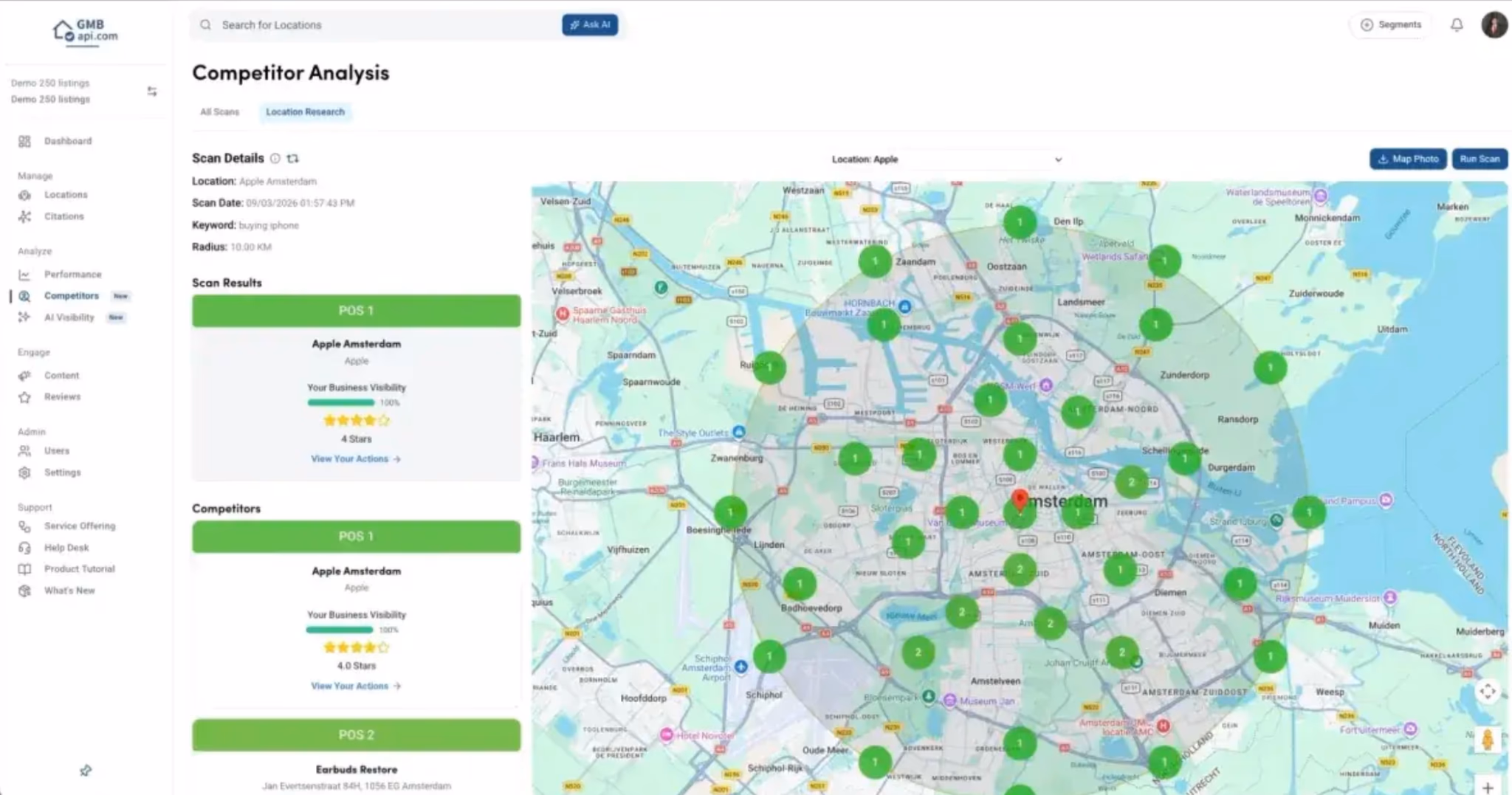
Task: Click the POS 1 header under Scan Results
Action: (356, 311)
